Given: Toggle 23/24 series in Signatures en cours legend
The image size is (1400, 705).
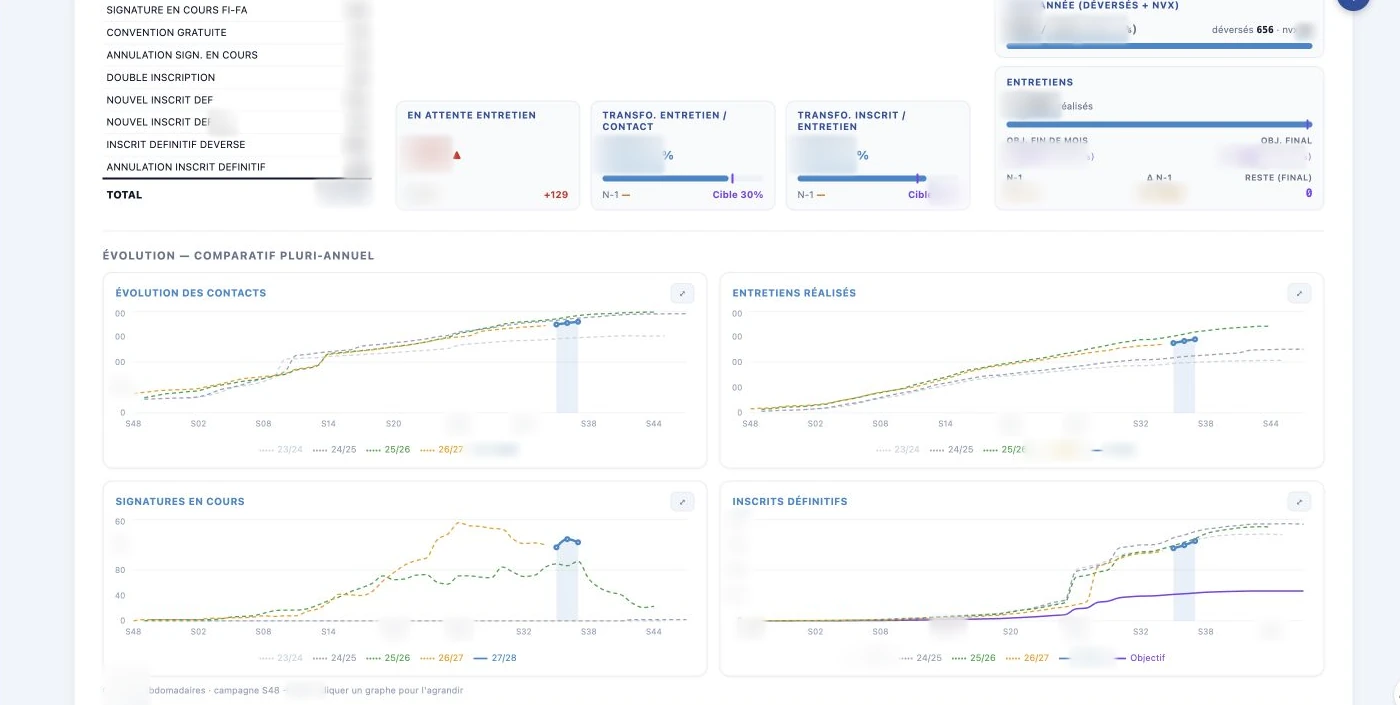Looking at the screenshot, I should 281,658.
